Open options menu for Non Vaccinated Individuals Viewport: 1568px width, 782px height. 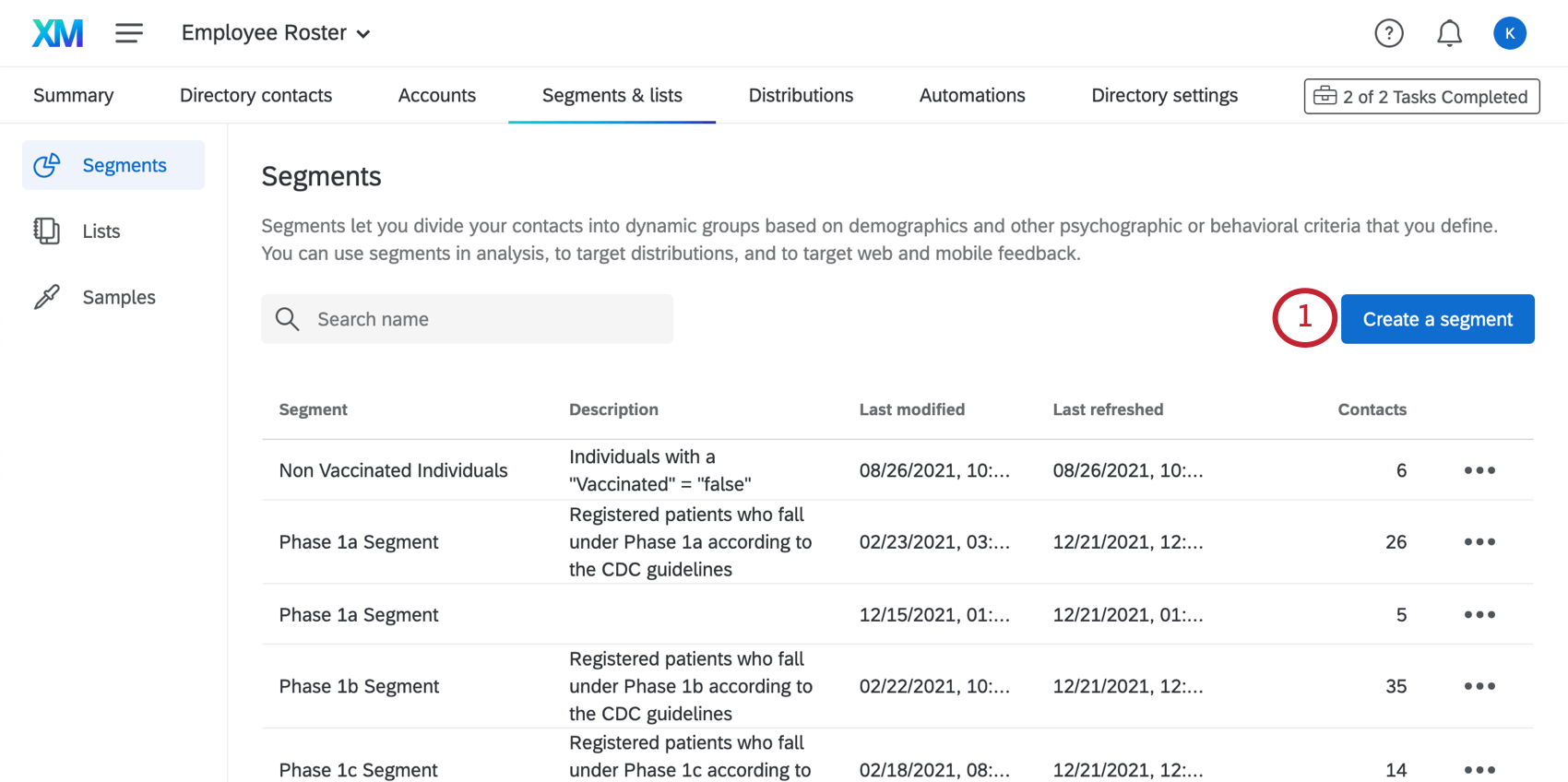(x=1479, y=470)
